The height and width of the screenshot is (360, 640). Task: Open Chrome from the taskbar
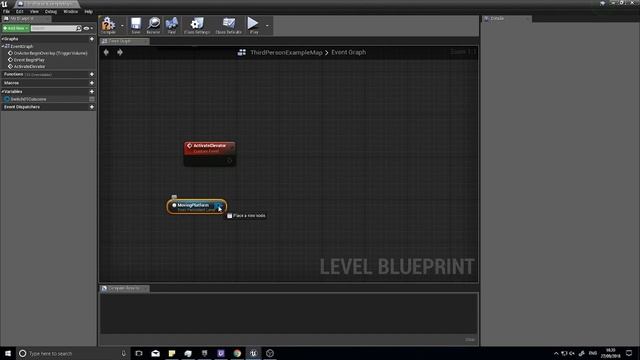[237, 353]
